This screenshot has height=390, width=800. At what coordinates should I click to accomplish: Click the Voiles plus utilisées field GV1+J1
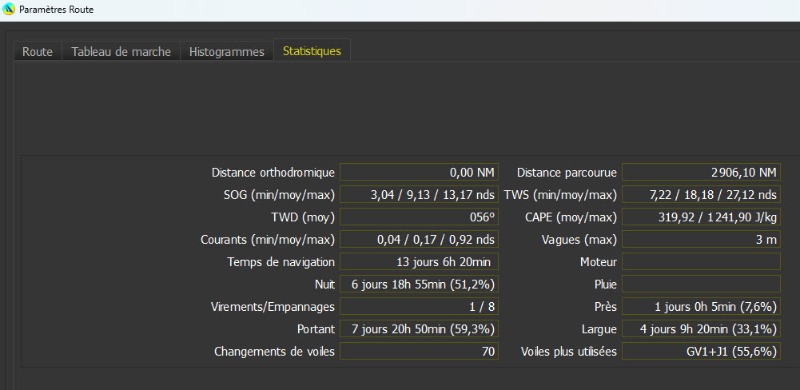click(701, 351)
